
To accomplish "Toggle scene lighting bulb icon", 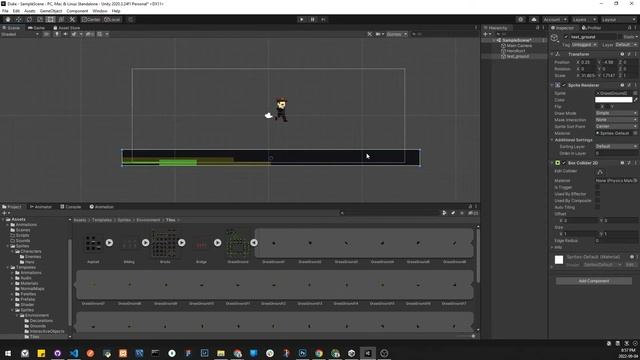I will [x=57, y=34].
